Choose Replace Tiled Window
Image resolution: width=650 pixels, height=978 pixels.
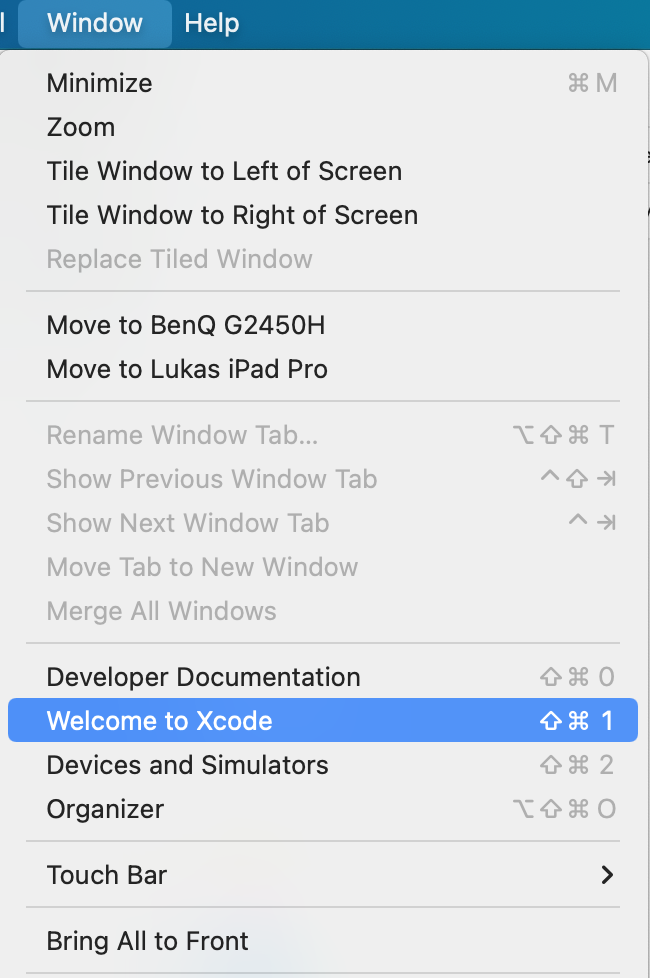click(180, 259)
